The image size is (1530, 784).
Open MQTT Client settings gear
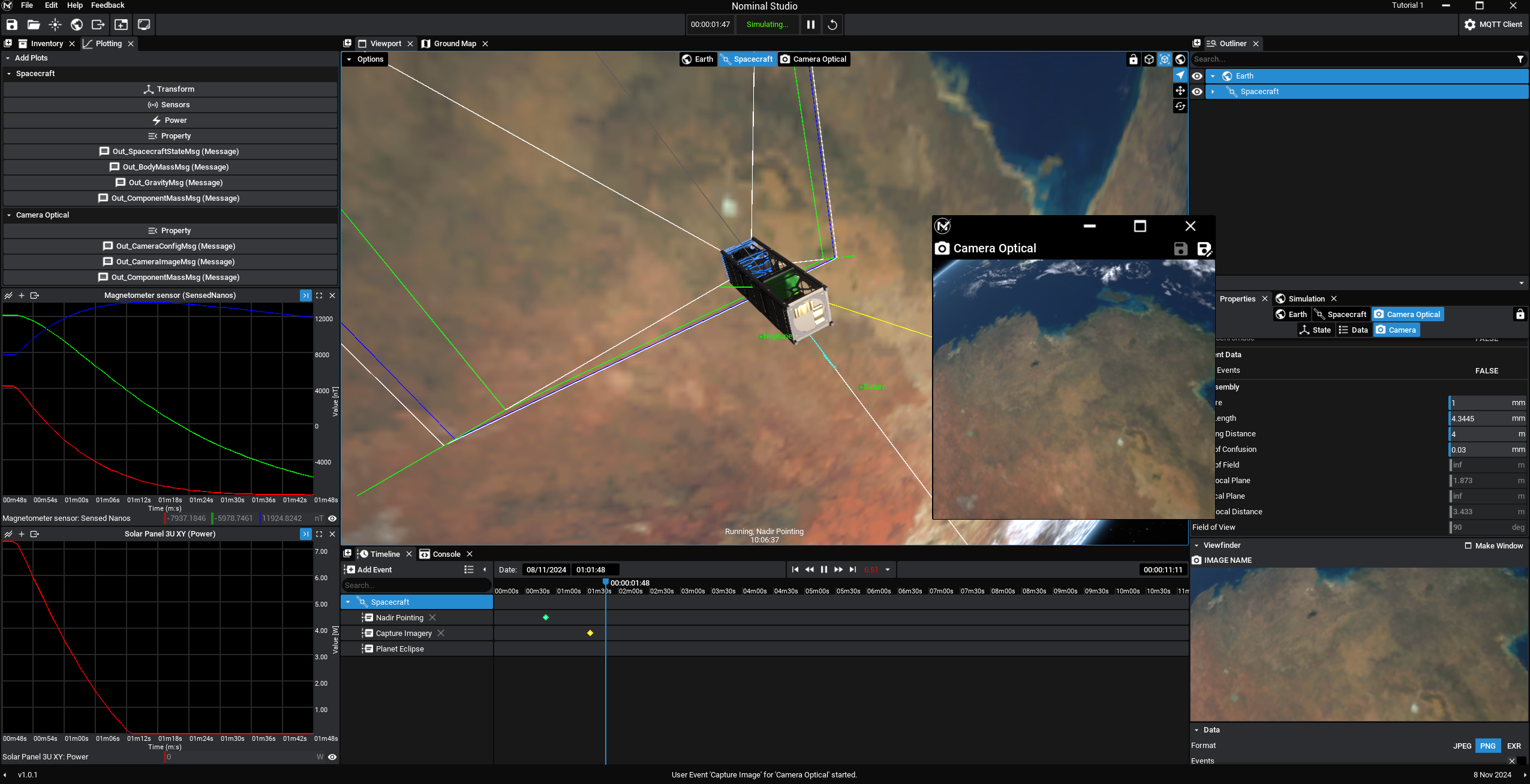coord(1469,25)
